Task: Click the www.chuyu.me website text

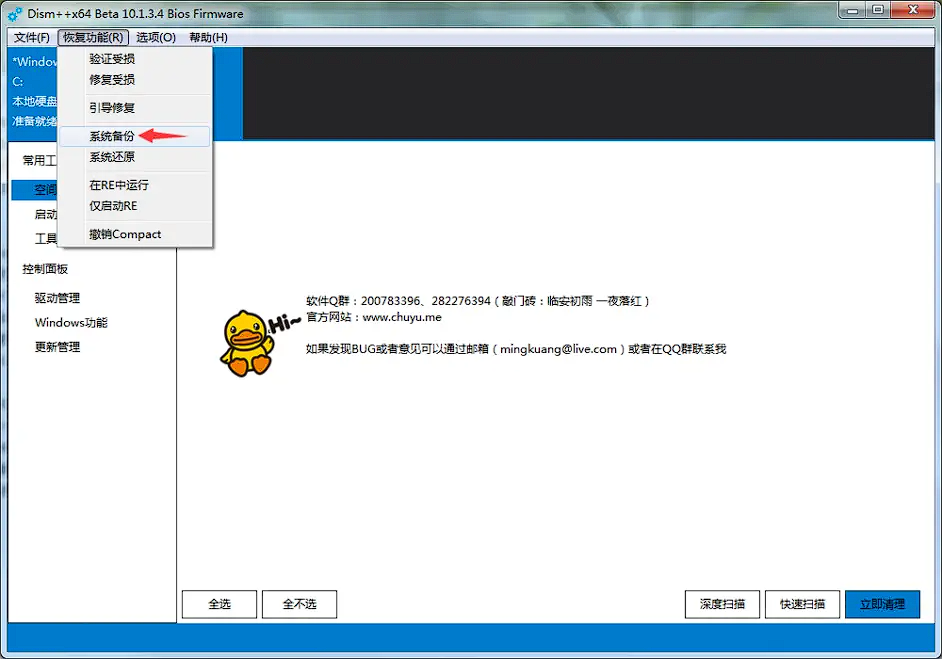Action: [x=402, y=317]
